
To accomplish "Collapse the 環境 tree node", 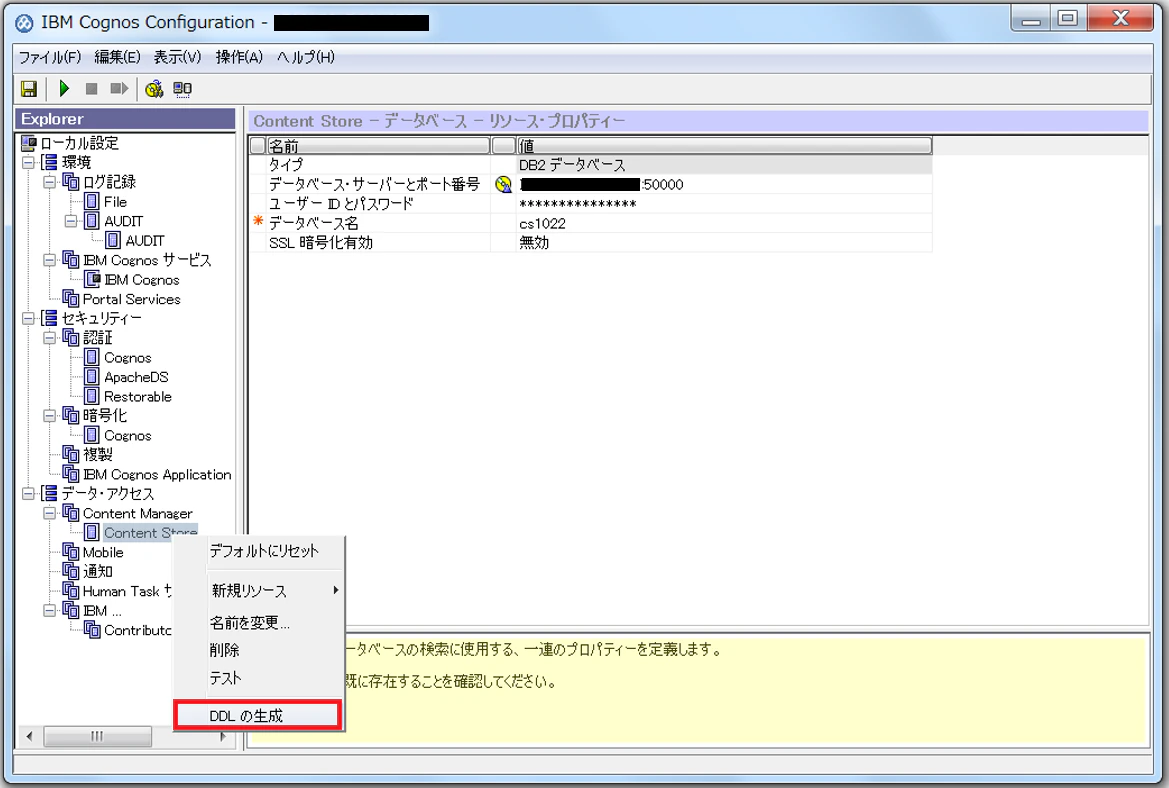I will (x=28, y=163).
